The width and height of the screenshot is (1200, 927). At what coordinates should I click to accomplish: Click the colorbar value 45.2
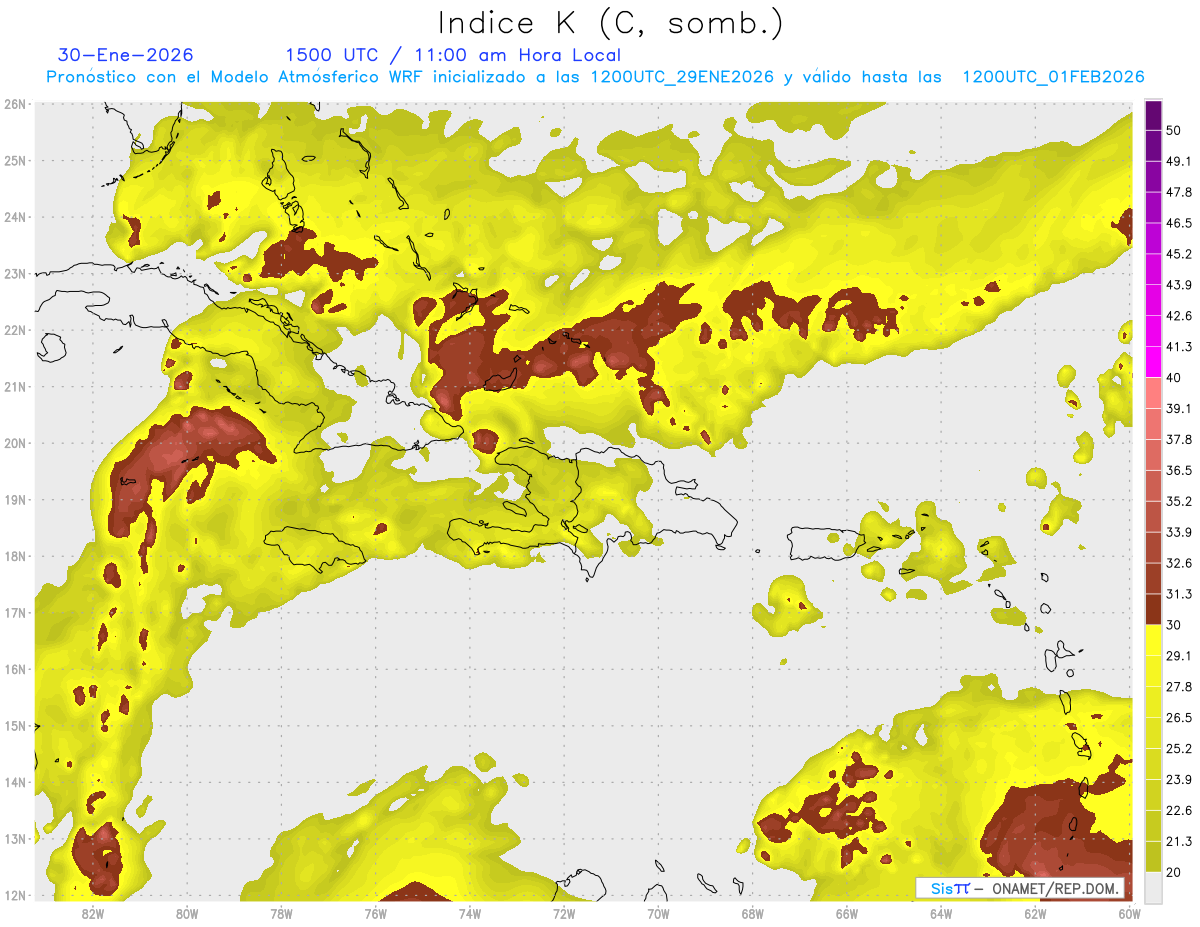[1179, 253]
